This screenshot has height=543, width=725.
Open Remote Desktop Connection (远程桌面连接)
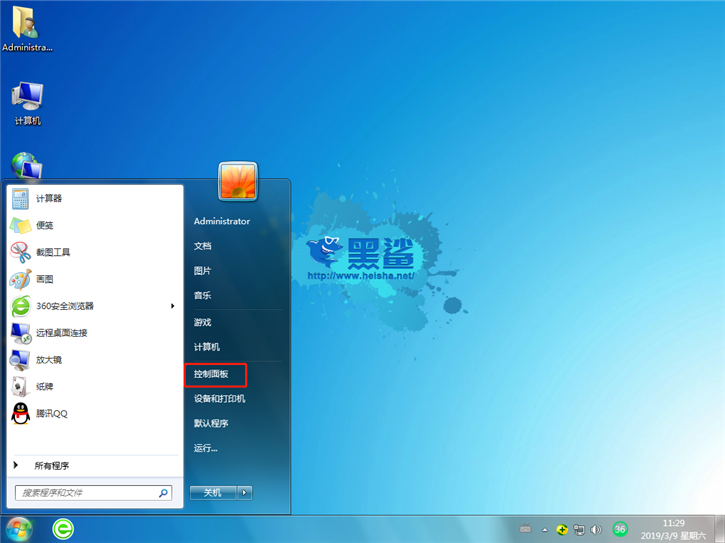point(61,332)
